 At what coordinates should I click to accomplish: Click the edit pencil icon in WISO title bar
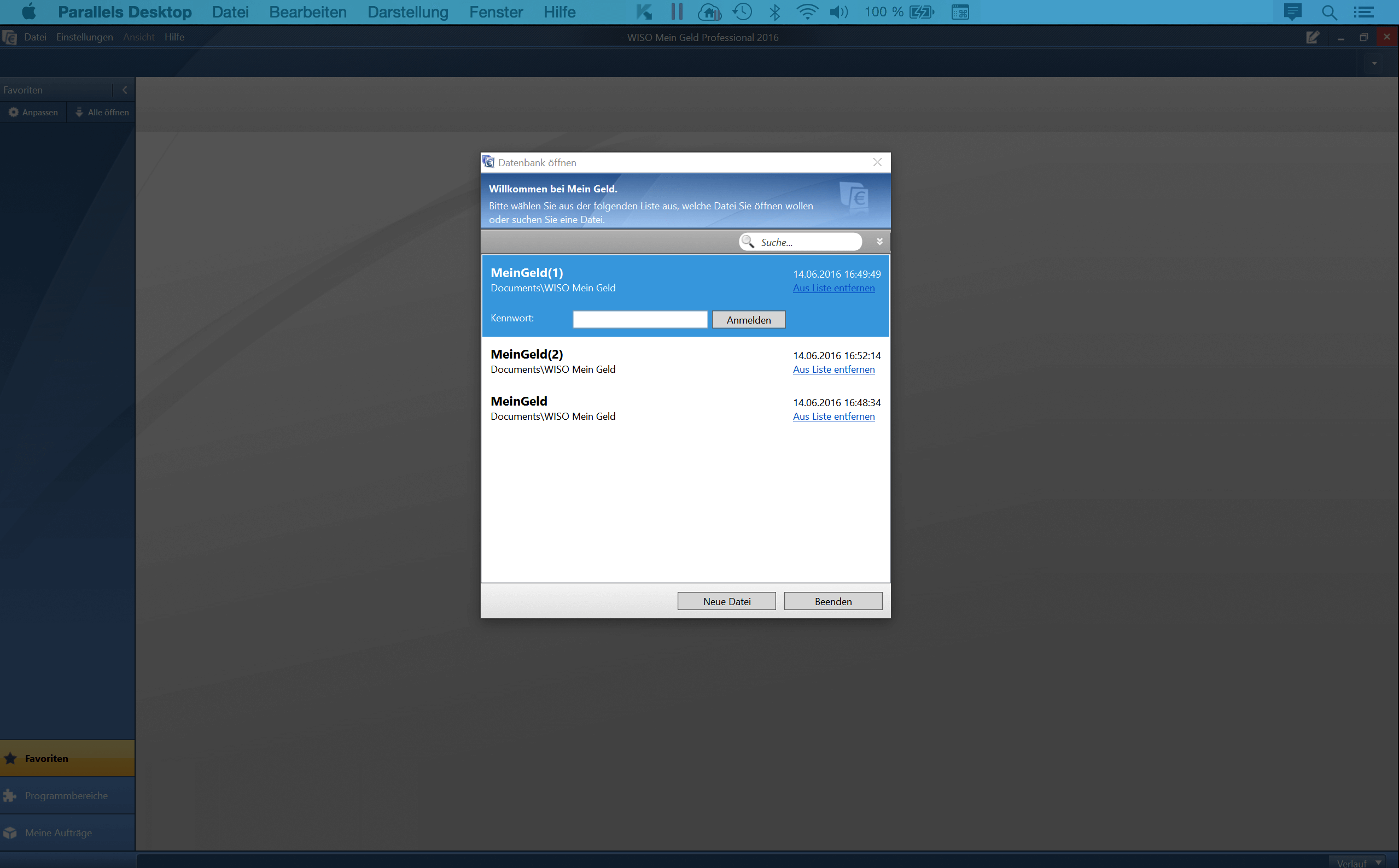point(1312,37)
